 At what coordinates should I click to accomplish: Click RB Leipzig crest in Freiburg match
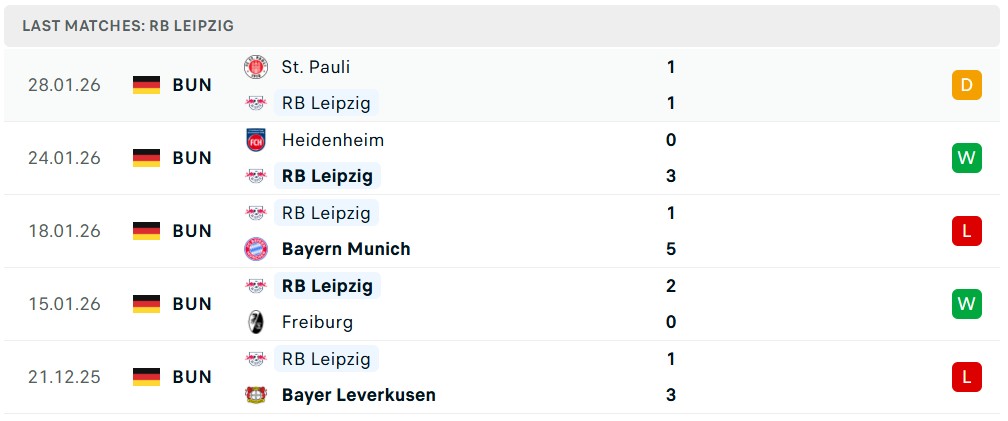[x=256, y=286]
